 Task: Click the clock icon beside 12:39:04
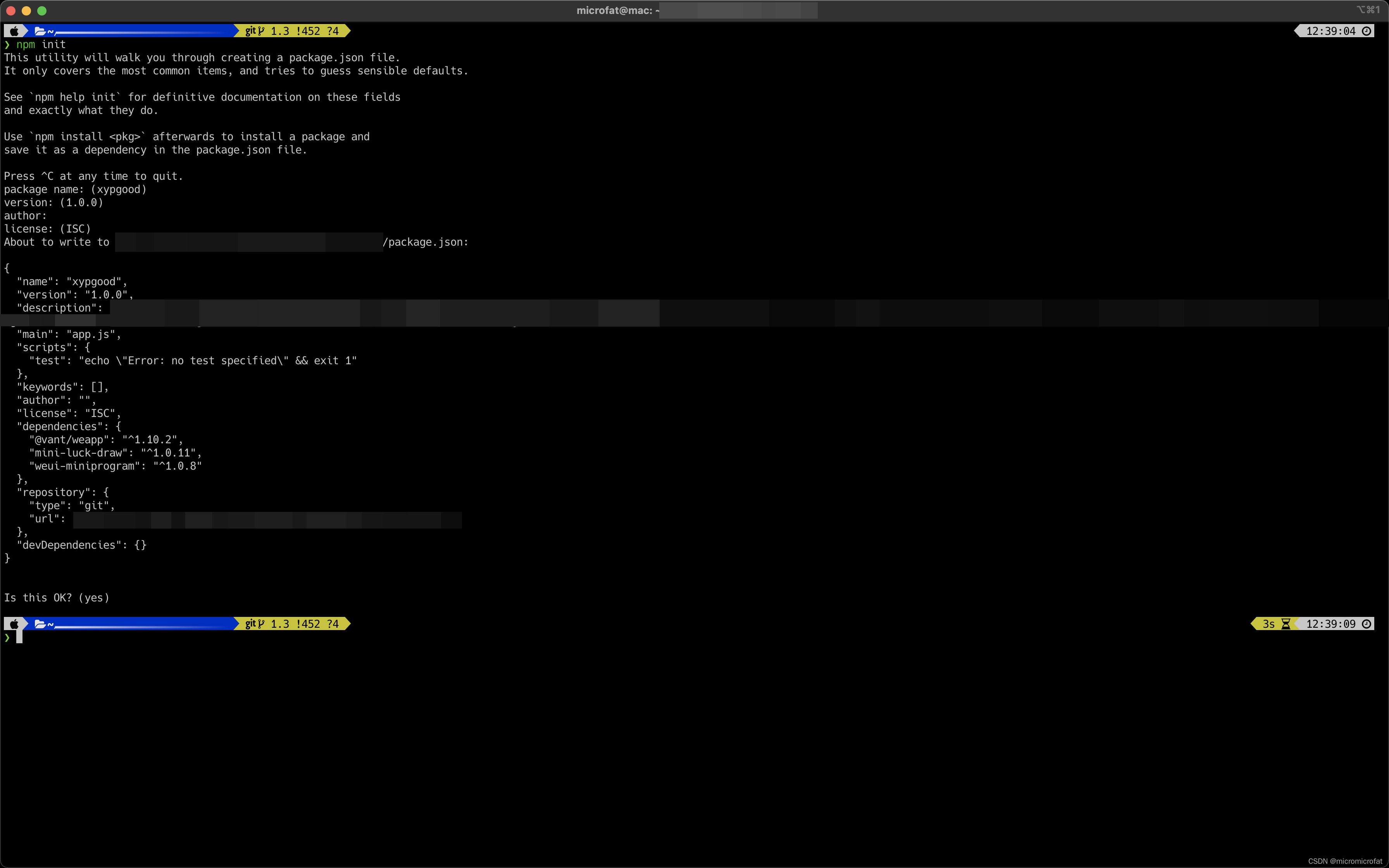pyautogui.click(x=1367, y=31)
